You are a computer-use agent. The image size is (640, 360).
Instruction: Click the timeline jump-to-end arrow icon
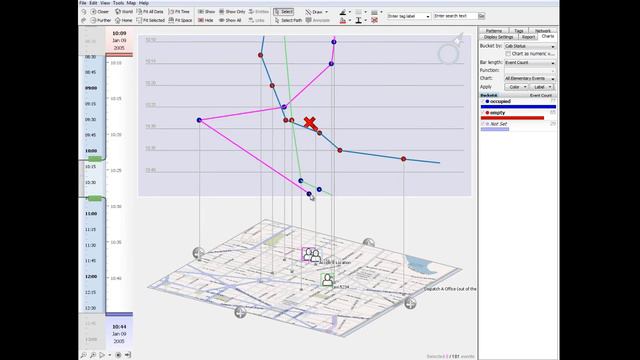tap(128, 355)
